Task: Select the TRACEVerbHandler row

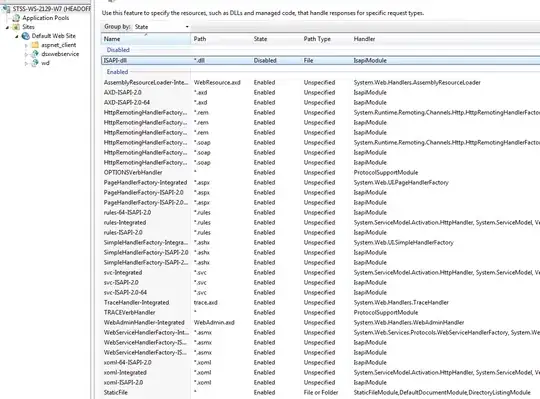Action: point(321,312)
